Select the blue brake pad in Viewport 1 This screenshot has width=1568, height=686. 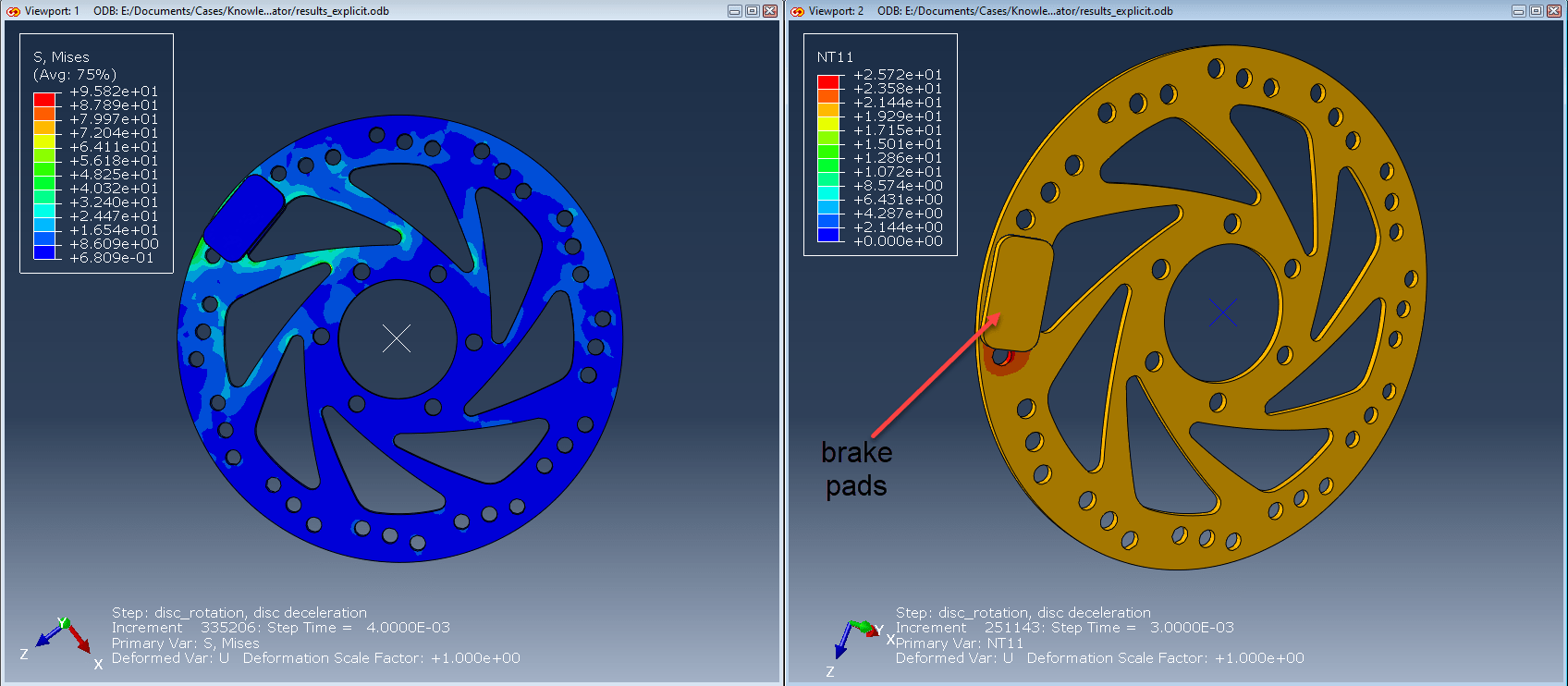[244, 218]
